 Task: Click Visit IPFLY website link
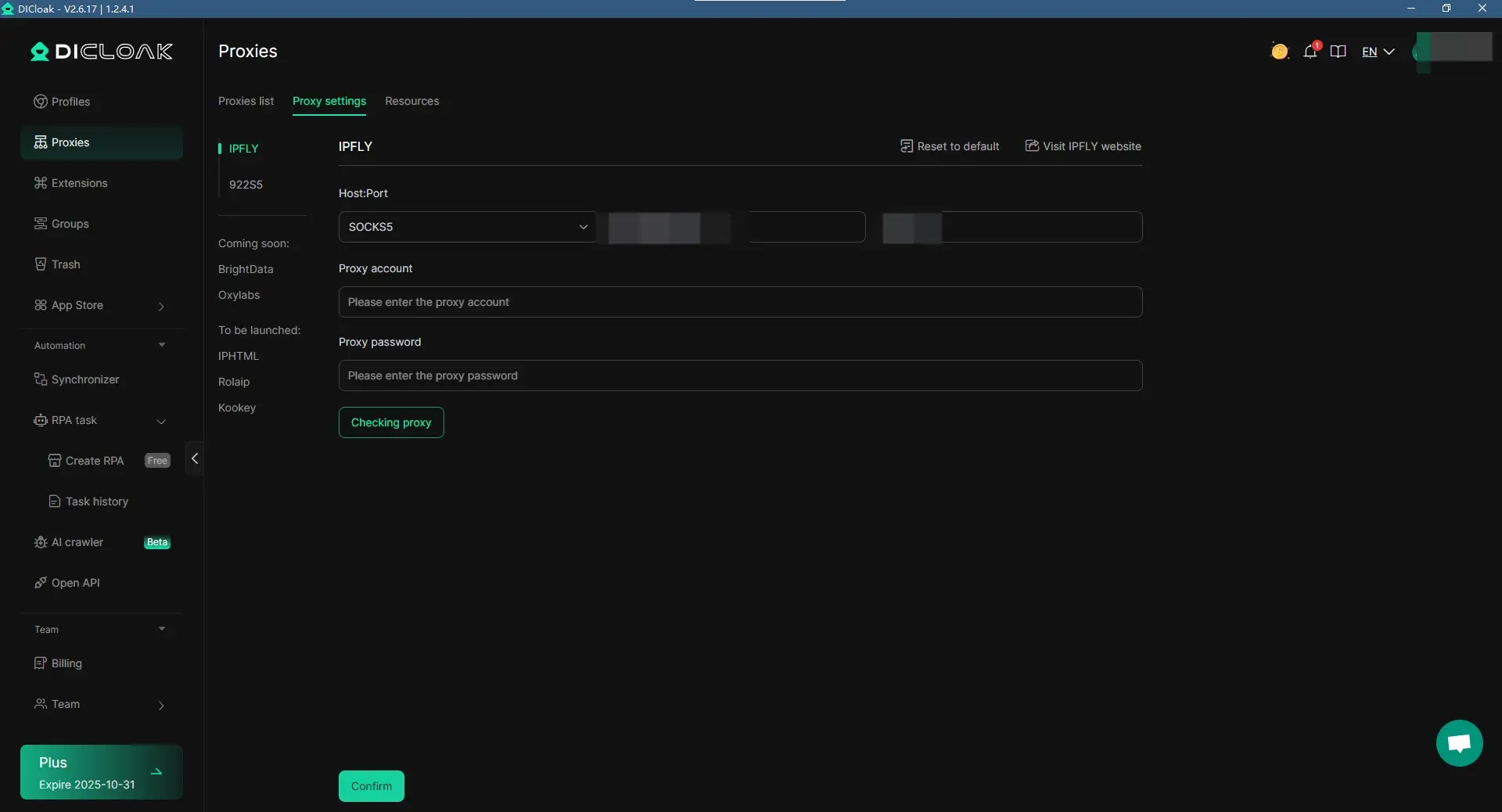(1083, 146)
